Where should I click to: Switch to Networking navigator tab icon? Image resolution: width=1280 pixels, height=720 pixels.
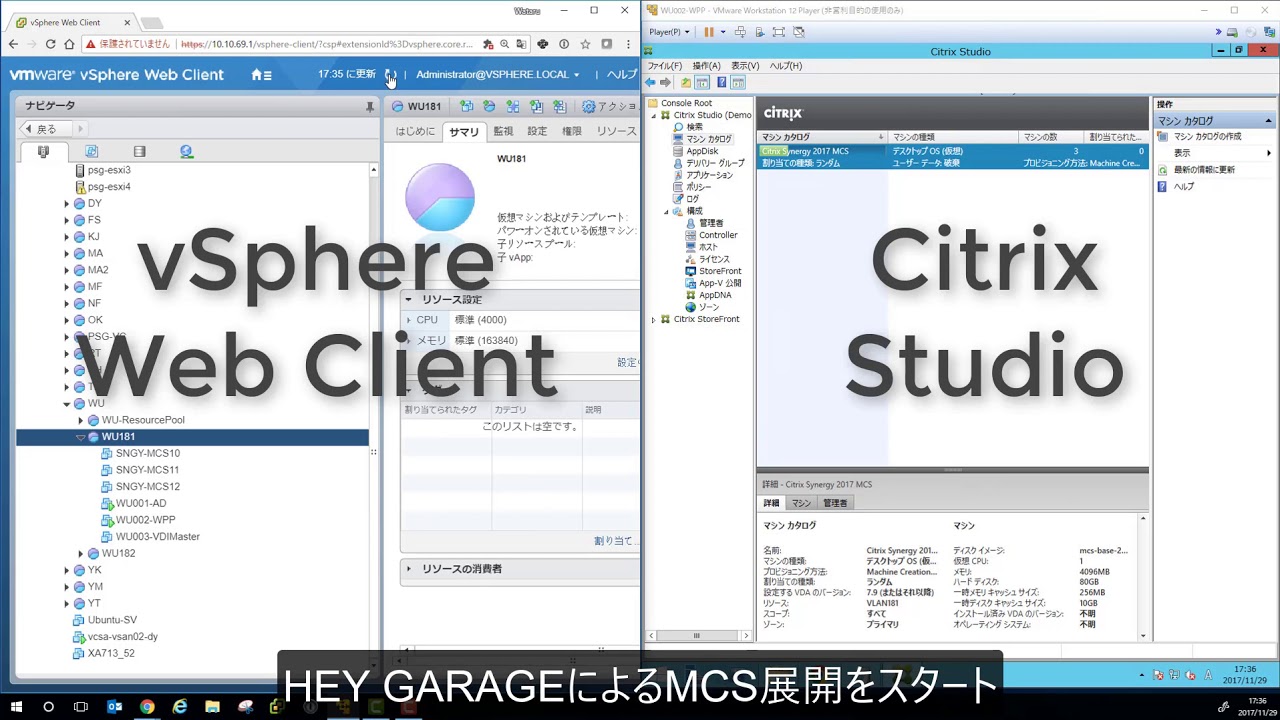(x=186, y=152)
